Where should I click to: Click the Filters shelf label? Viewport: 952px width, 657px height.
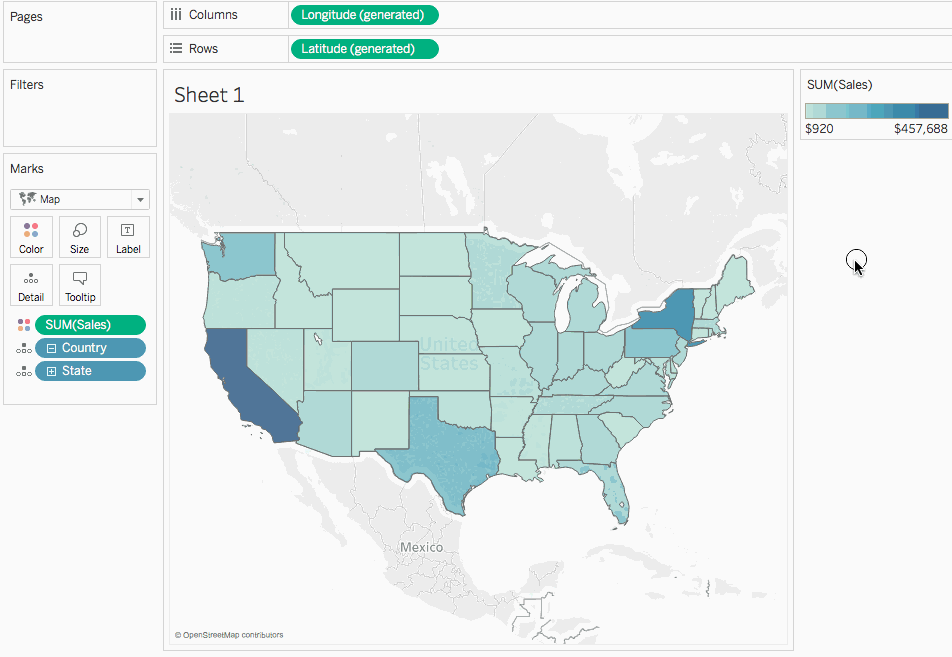coord(27,84)
